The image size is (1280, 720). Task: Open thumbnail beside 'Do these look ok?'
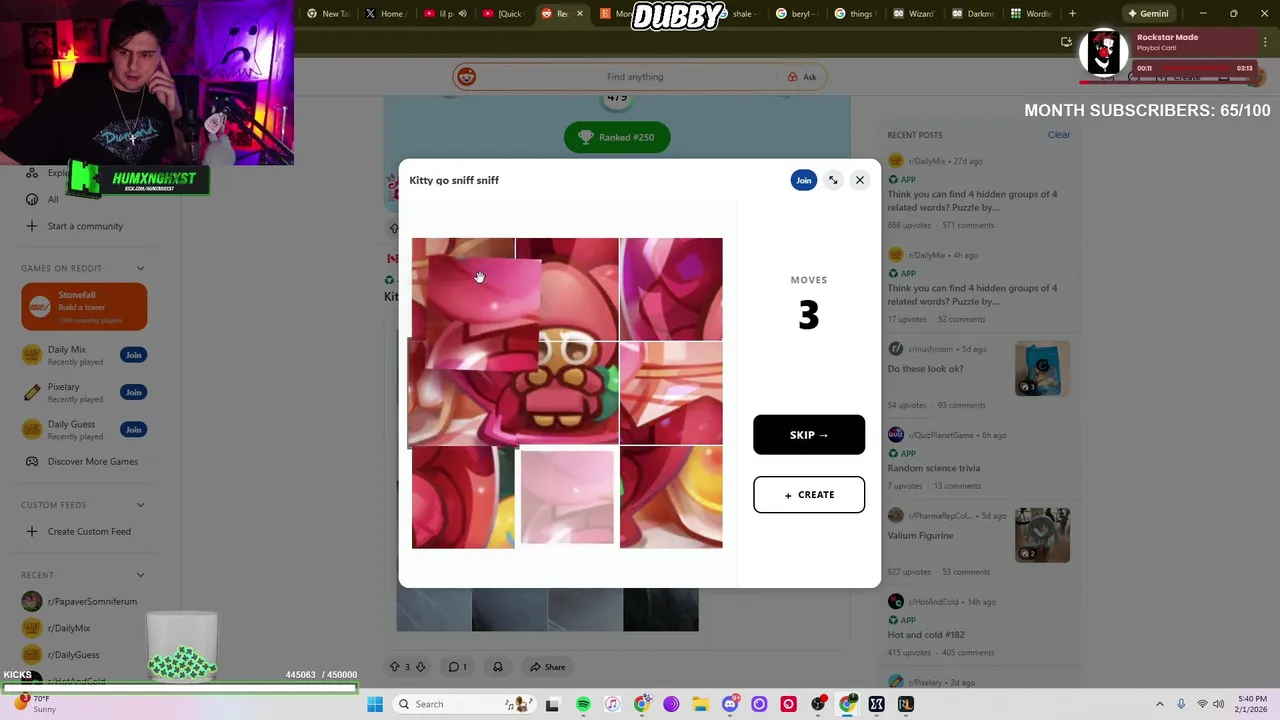coord(1042,368)
